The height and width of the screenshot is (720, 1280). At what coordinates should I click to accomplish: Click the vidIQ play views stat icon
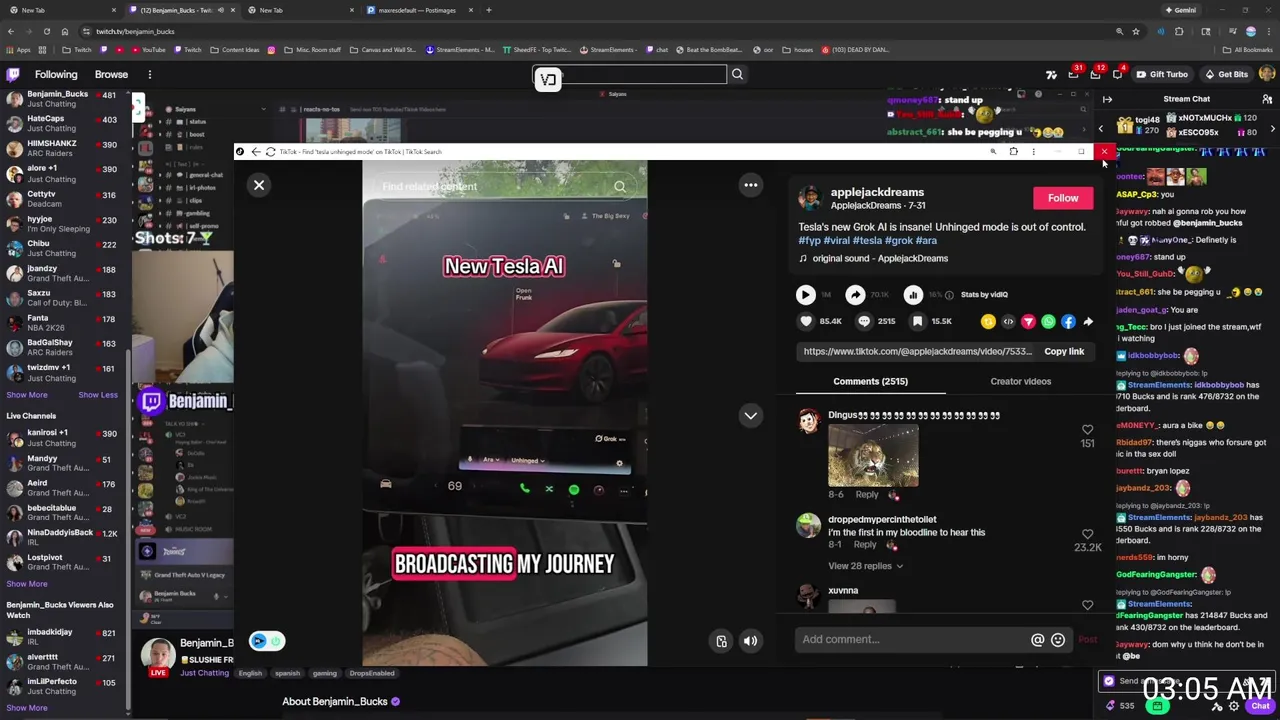click(x=806, y=295)
